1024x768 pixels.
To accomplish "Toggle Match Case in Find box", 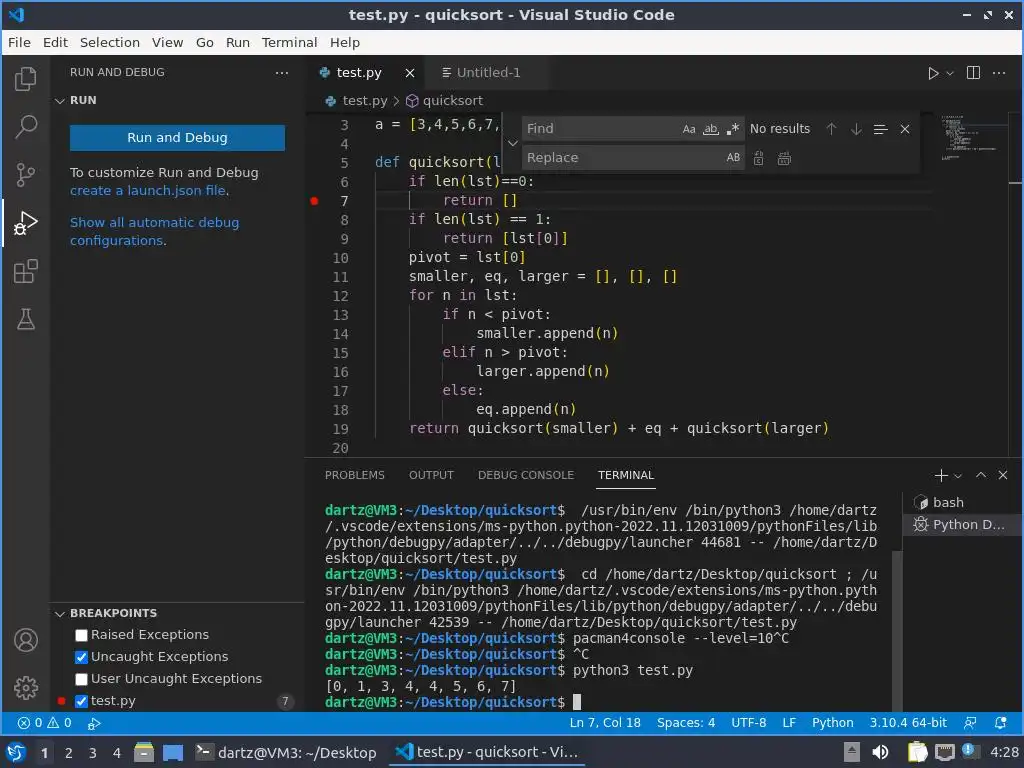I will point(689,129).
